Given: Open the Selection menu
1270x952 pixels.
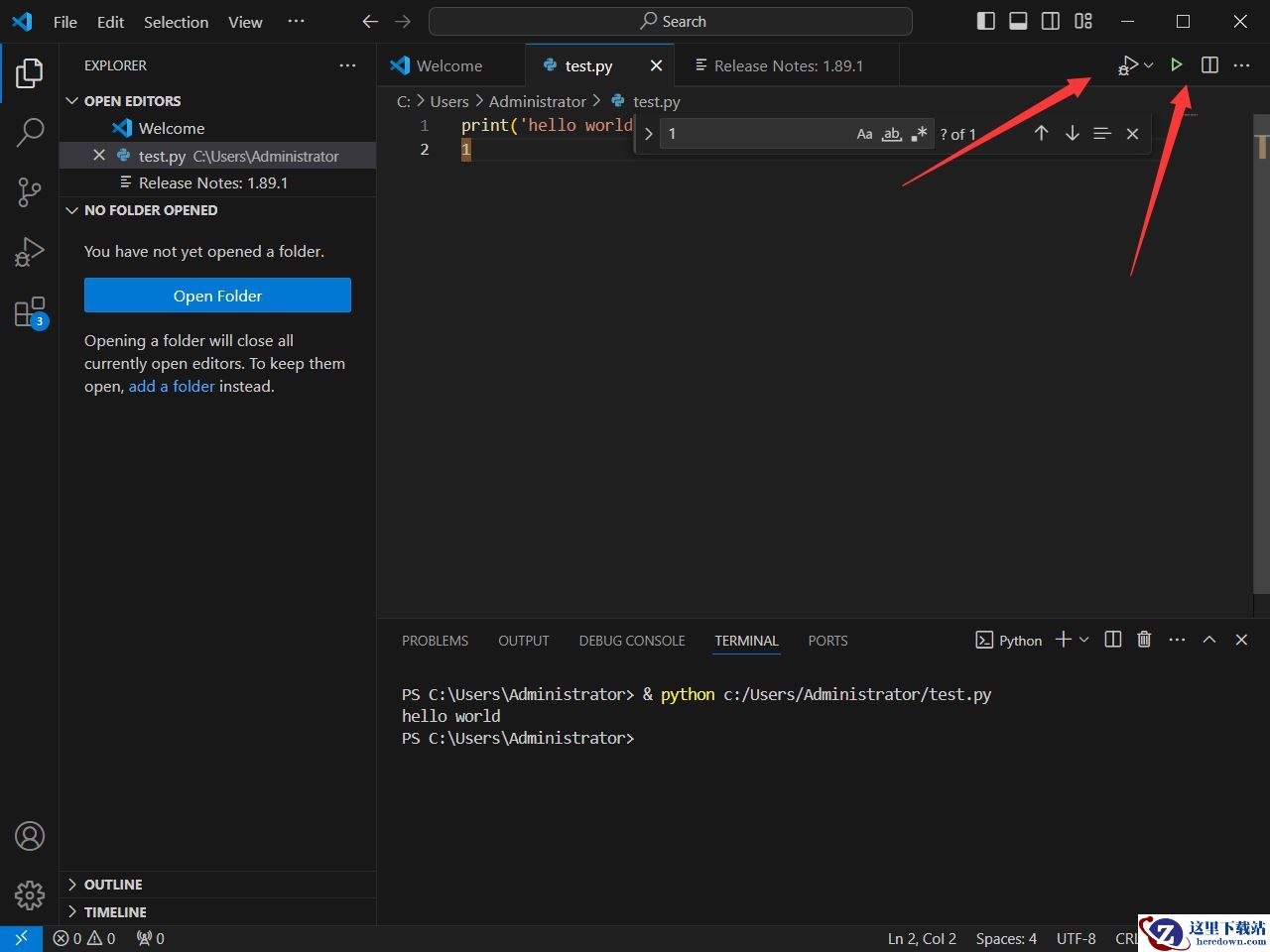Looking at the screenshot, I should 176,22.
